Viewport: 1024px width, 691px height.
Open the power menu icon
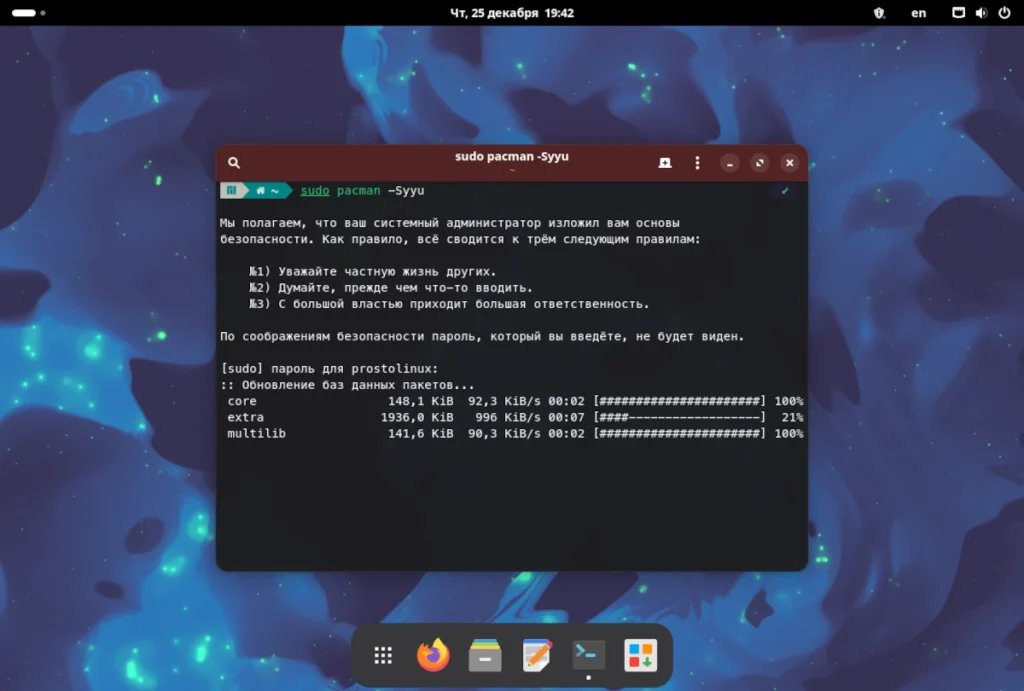[x=1004, y=13]
